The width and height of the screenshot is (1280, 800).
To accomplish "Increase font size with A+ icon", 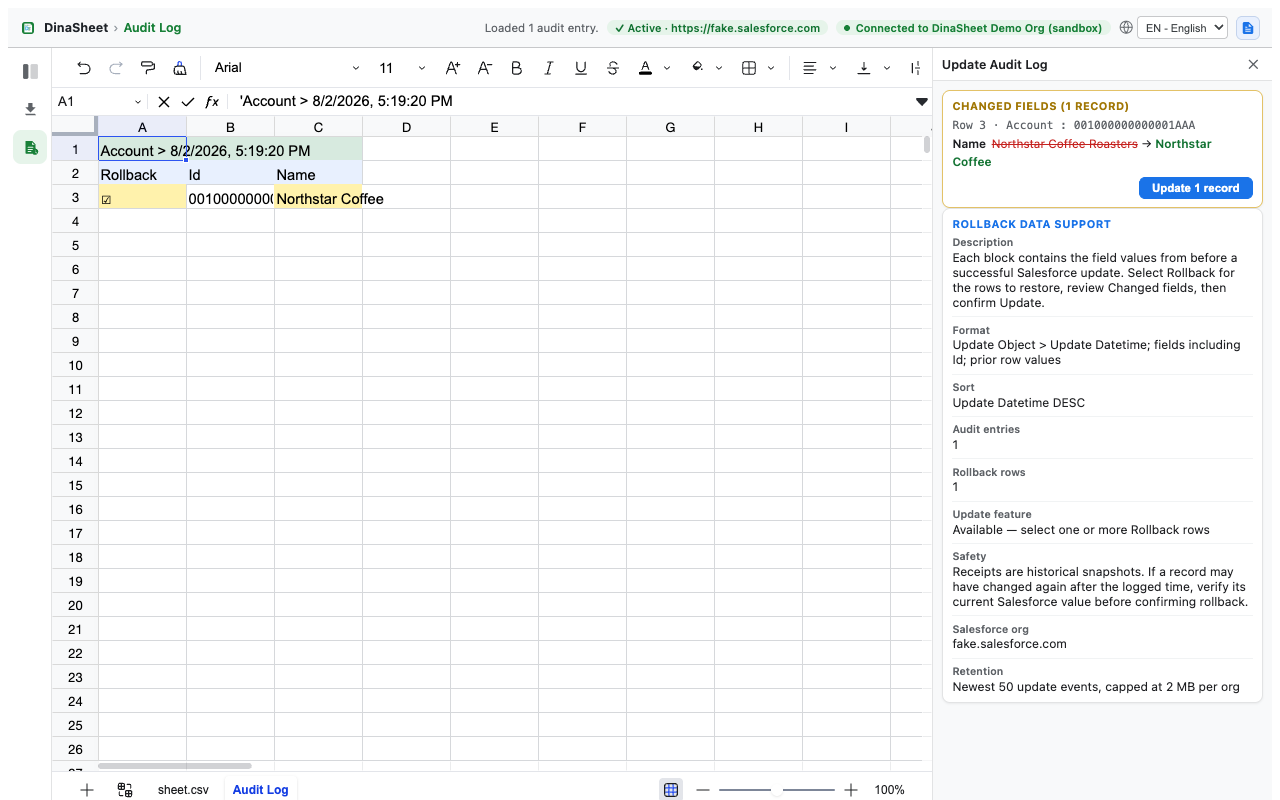I will point(453,68).
